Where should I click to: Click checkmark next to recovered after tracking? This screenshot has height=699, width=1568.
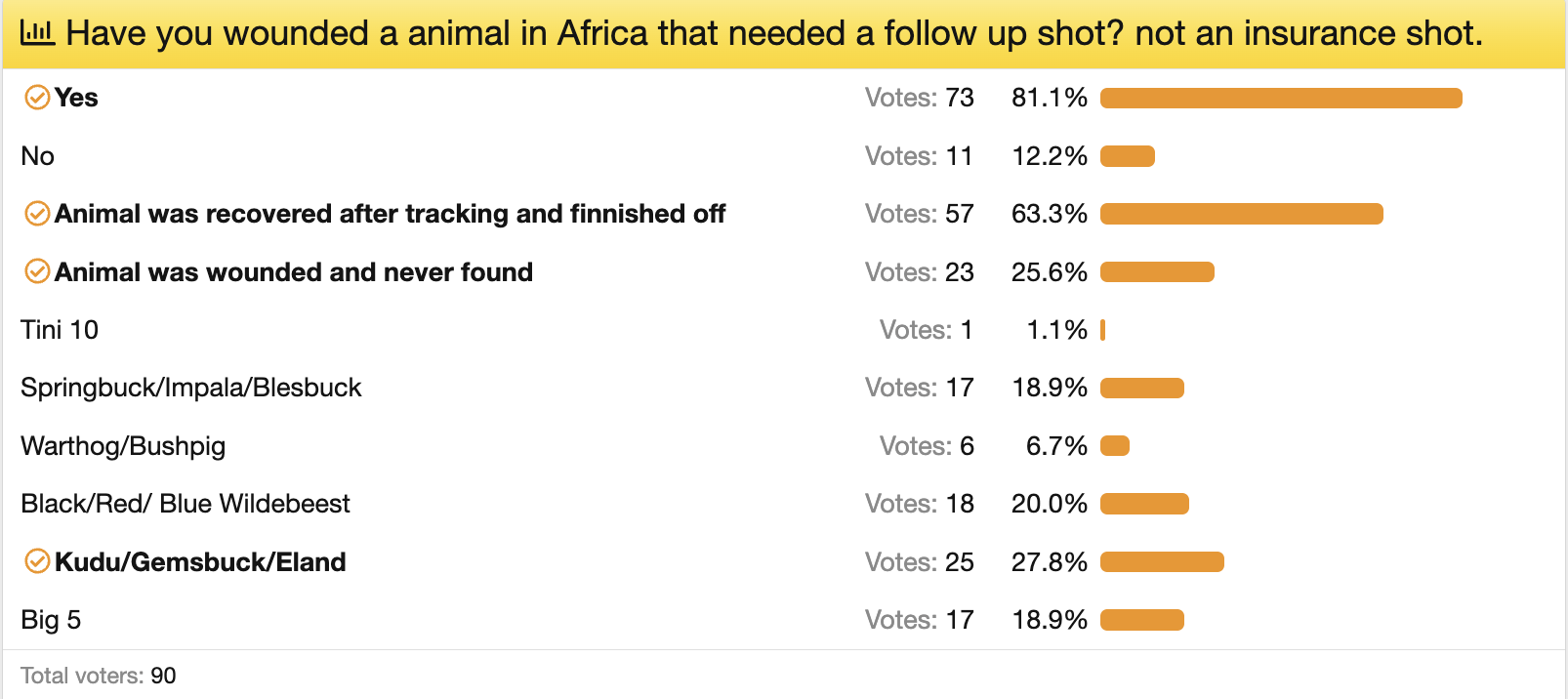coord(37,214)
